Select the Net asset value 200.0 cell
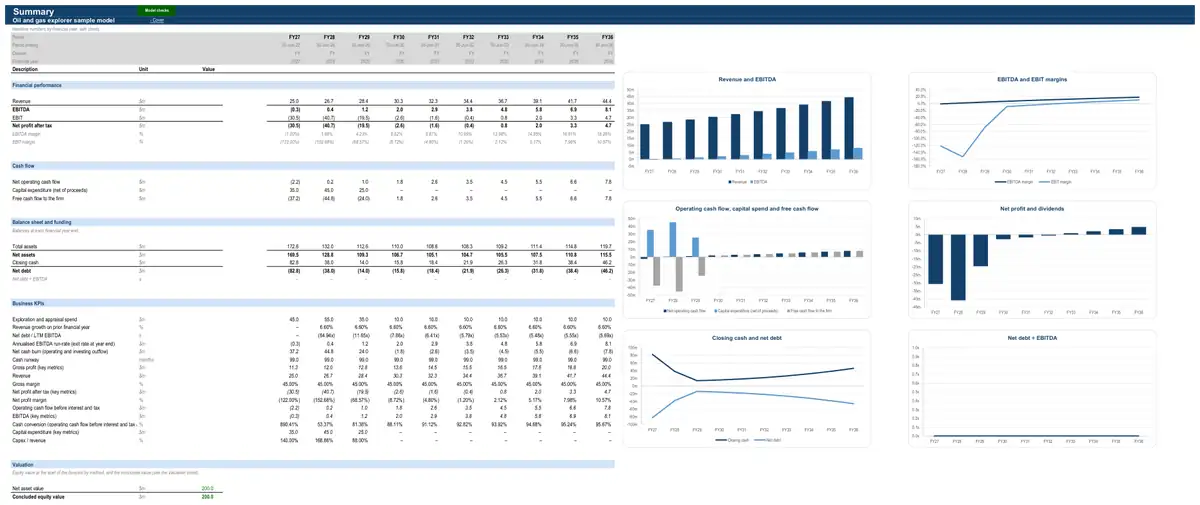The height and width of the screenshot is (505, 1200). [208, 488]
